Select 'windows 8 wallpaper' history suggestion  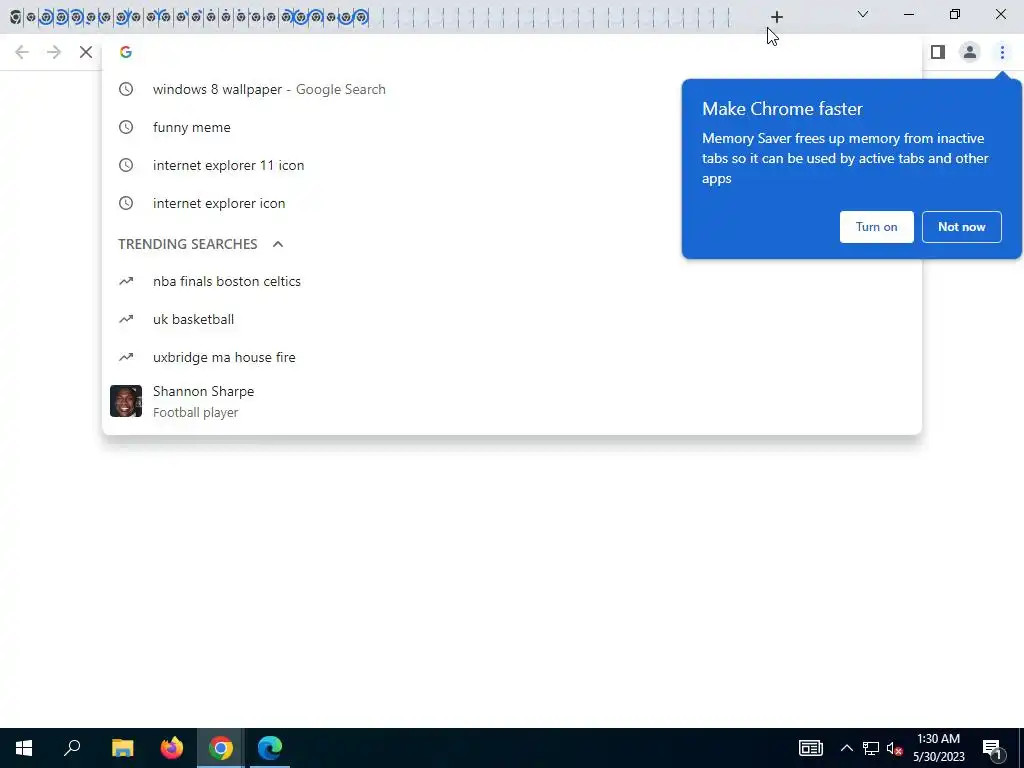[x=512, y=89]
